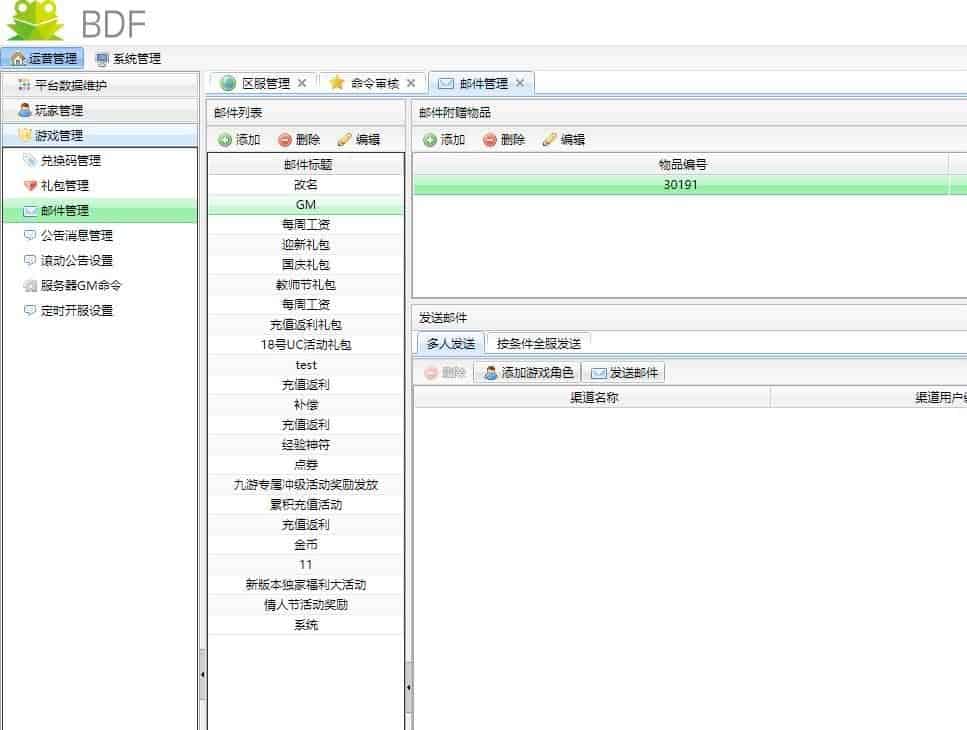Viewport: 967px width, 730px height.
Task: Click edit pencil in mail attachment items panel
Action: [x=549, y=140]
